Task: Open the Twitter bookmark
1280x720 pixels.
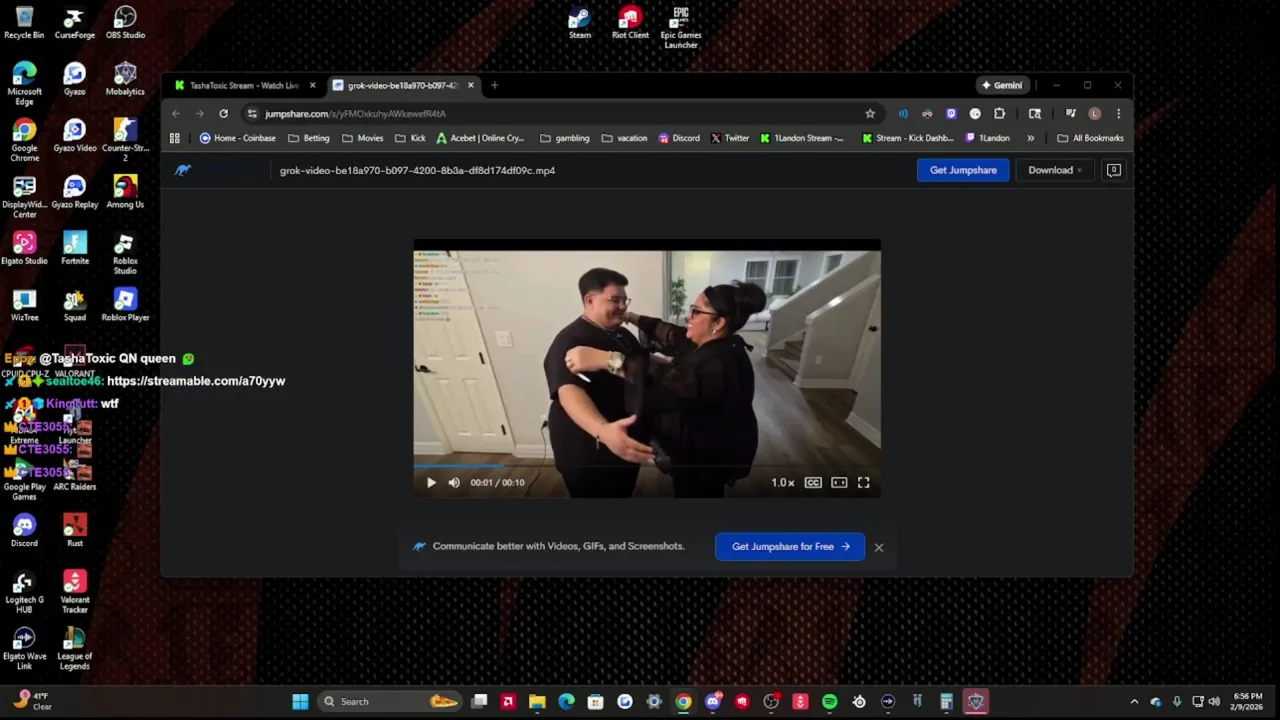Action: [x=730, y=138]
